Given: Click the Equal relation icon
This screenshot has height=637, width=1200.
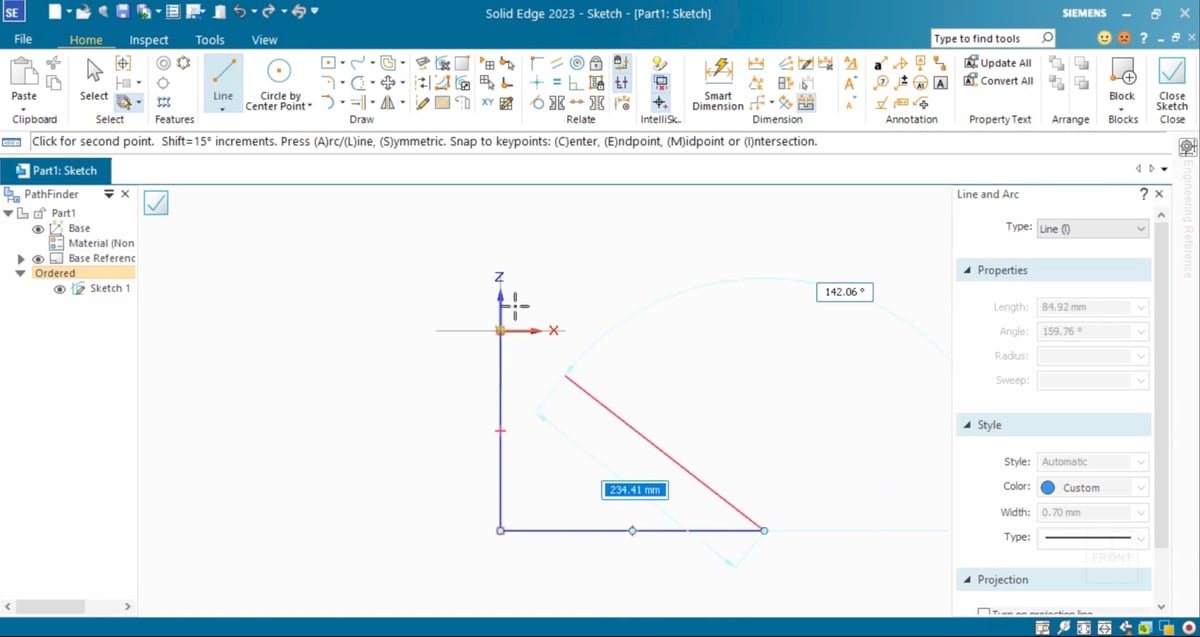Looking at the screenshot, I should pyautogui.click(x=557, y=82).
